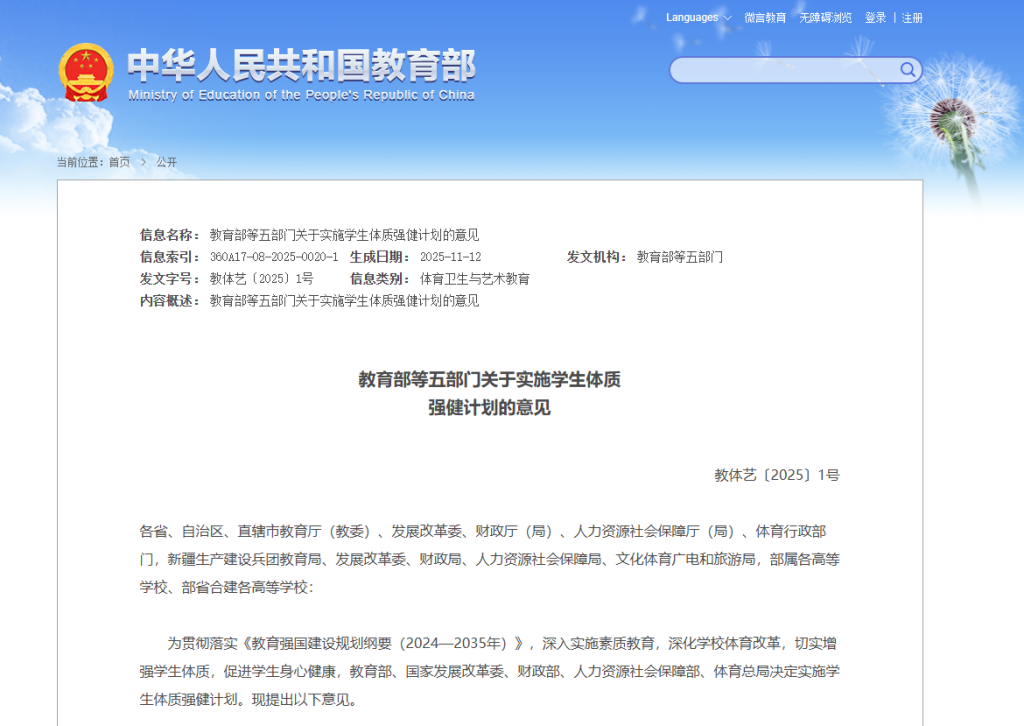
Task: Open the 微言教育 link
Action: (765, 18)
